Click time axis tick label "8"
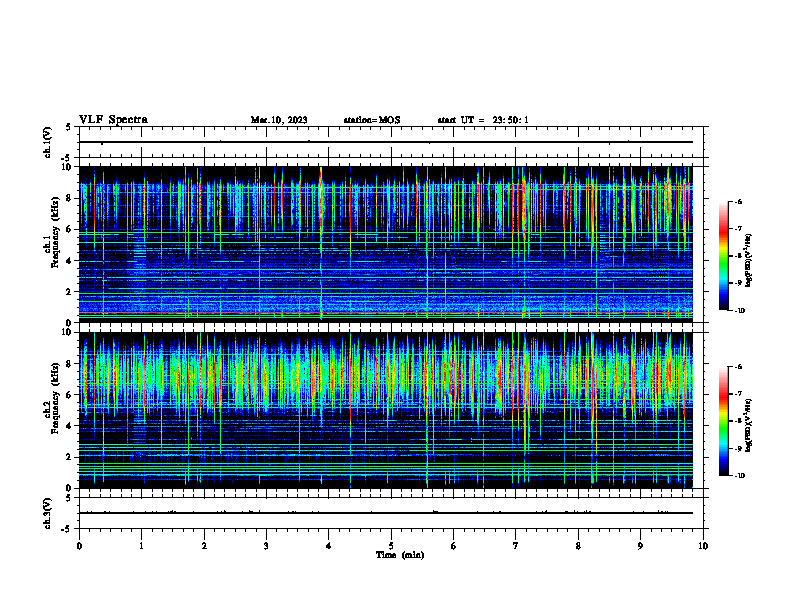The height and width of the screenshot is (612, 792). pos(578,546)
